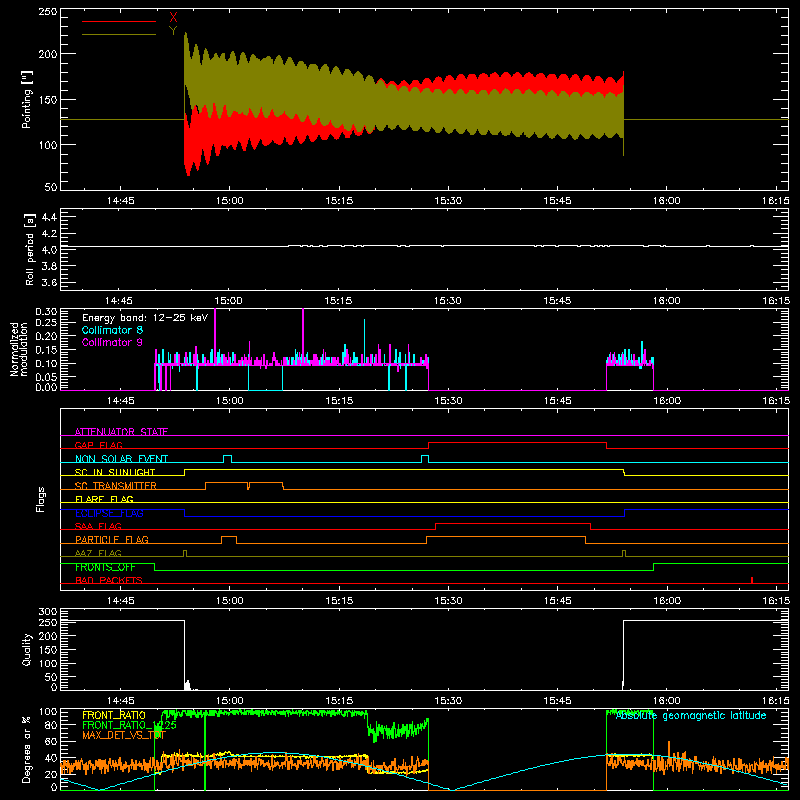The width and height of the screenshot is (800, 800).
Task: Click the ECLIPSE_FLAG label
Action: [x=109, y=513]
